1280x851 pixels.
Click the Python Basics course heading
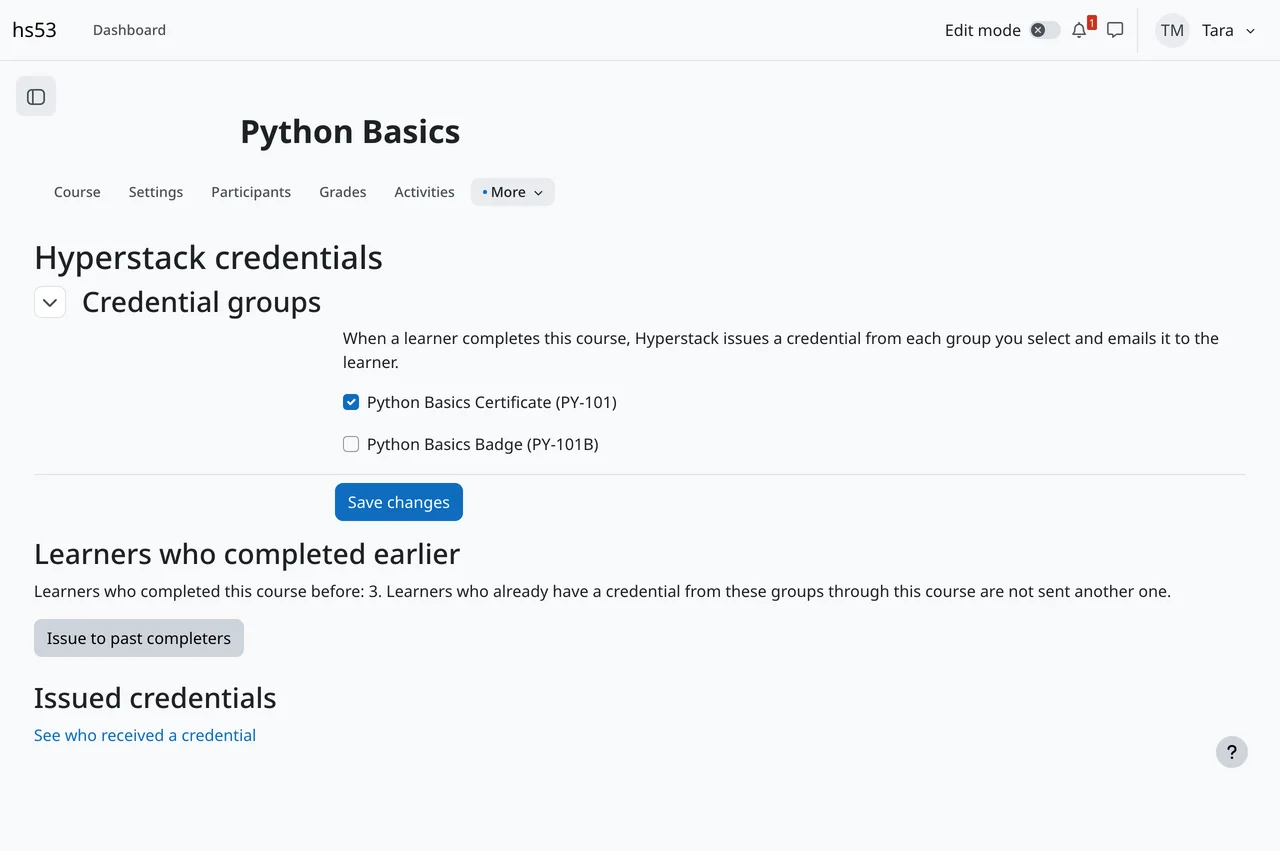[350, 132]
